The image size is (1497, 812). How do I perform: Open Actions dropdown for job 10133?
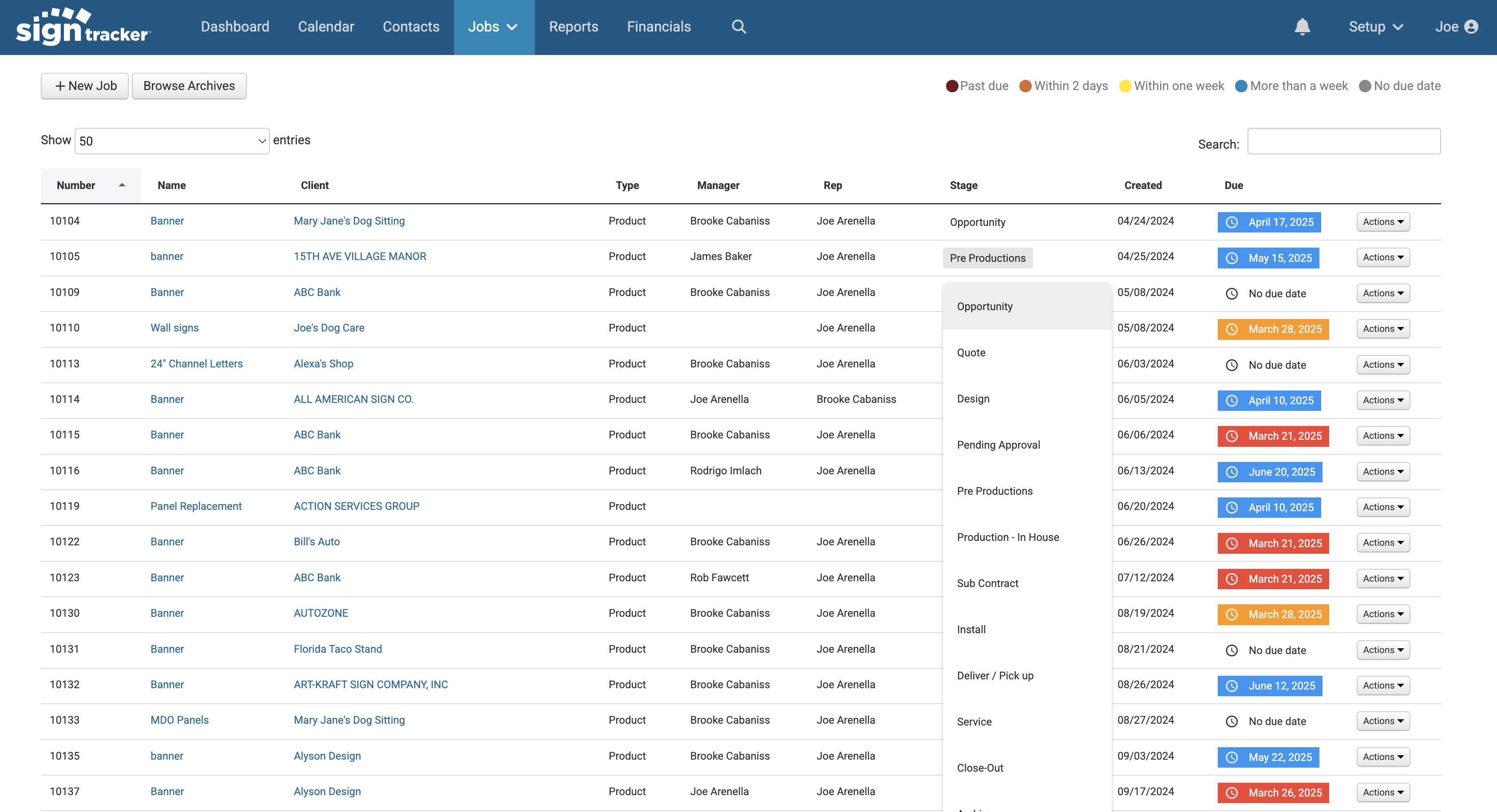click(1383, 721)
